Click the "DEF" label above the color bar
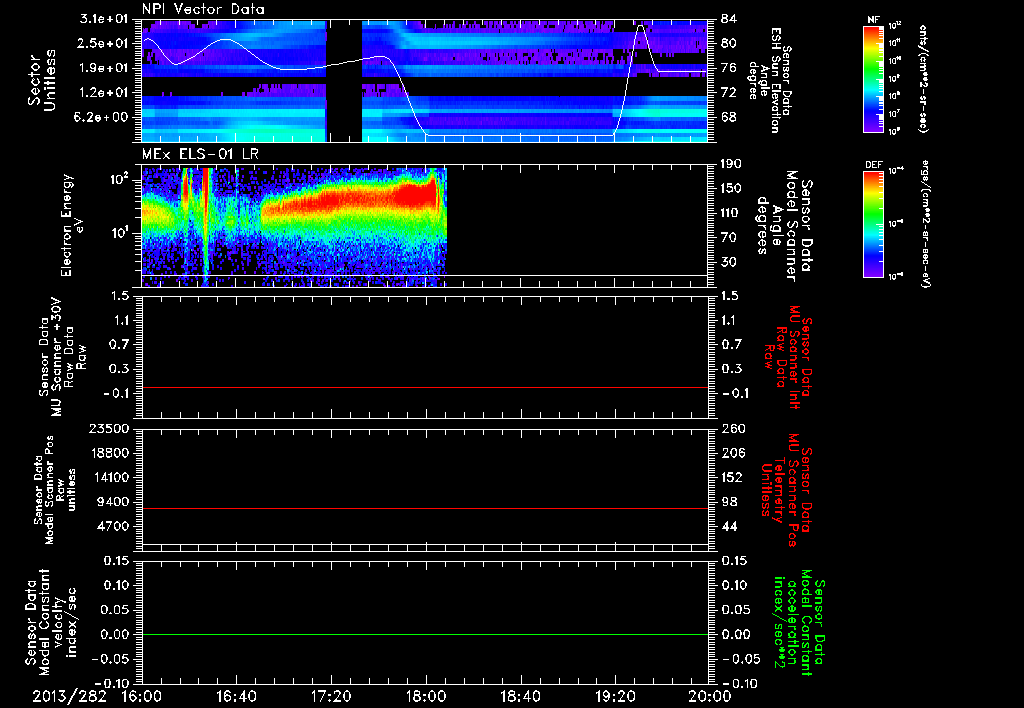 (873, 165)
